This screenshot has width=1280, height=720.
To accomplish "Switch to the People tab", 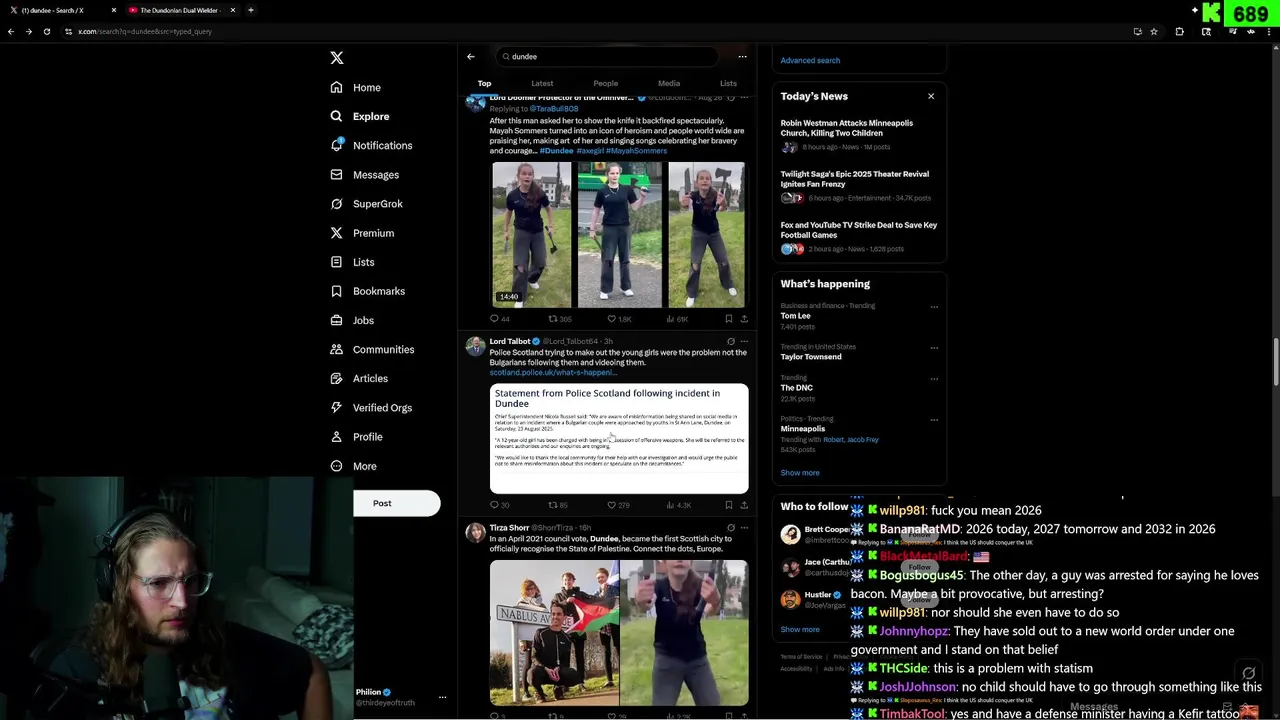I will tap(605, 83).
